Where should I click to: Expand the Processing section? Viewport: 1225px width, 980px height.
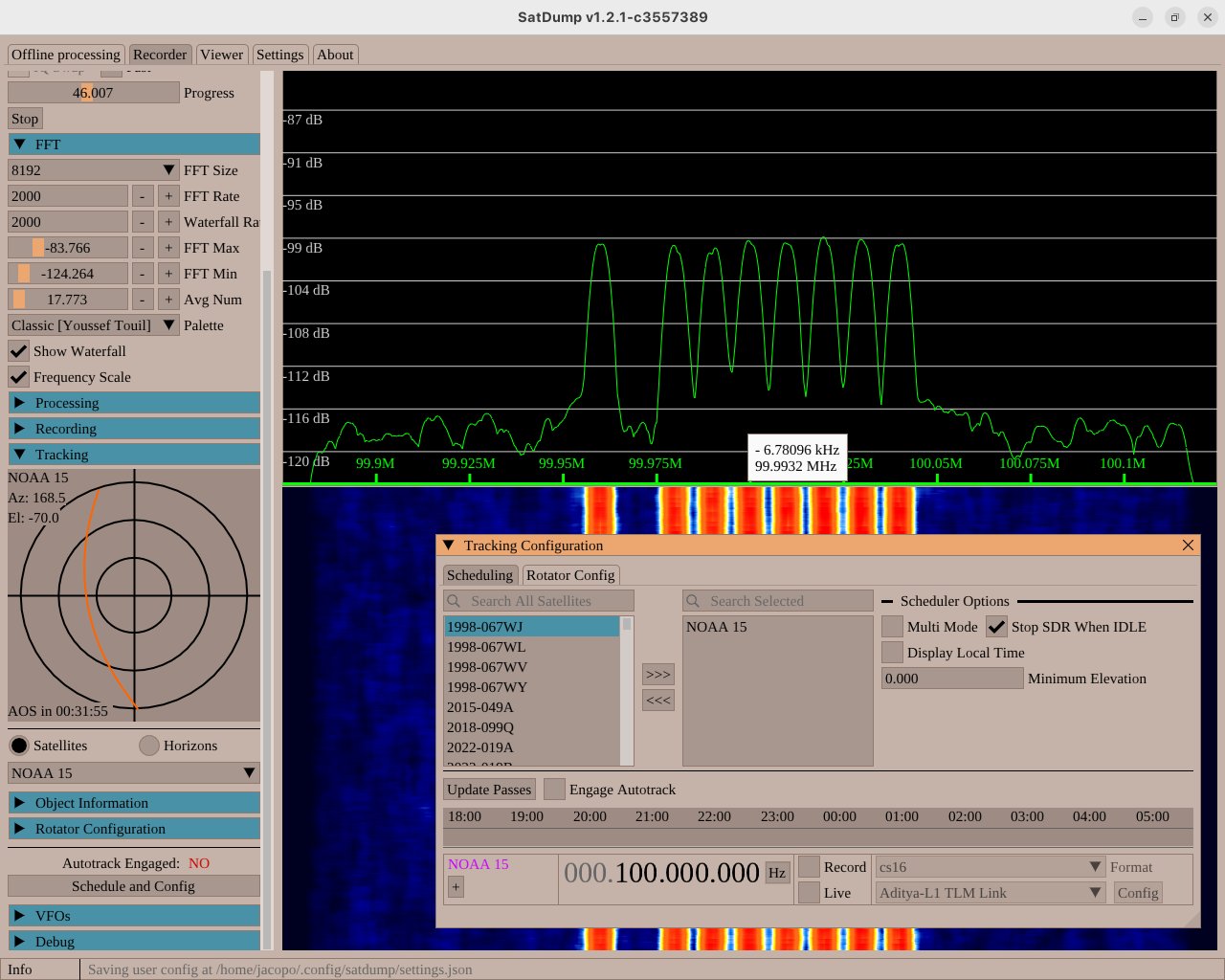(134, 403)
